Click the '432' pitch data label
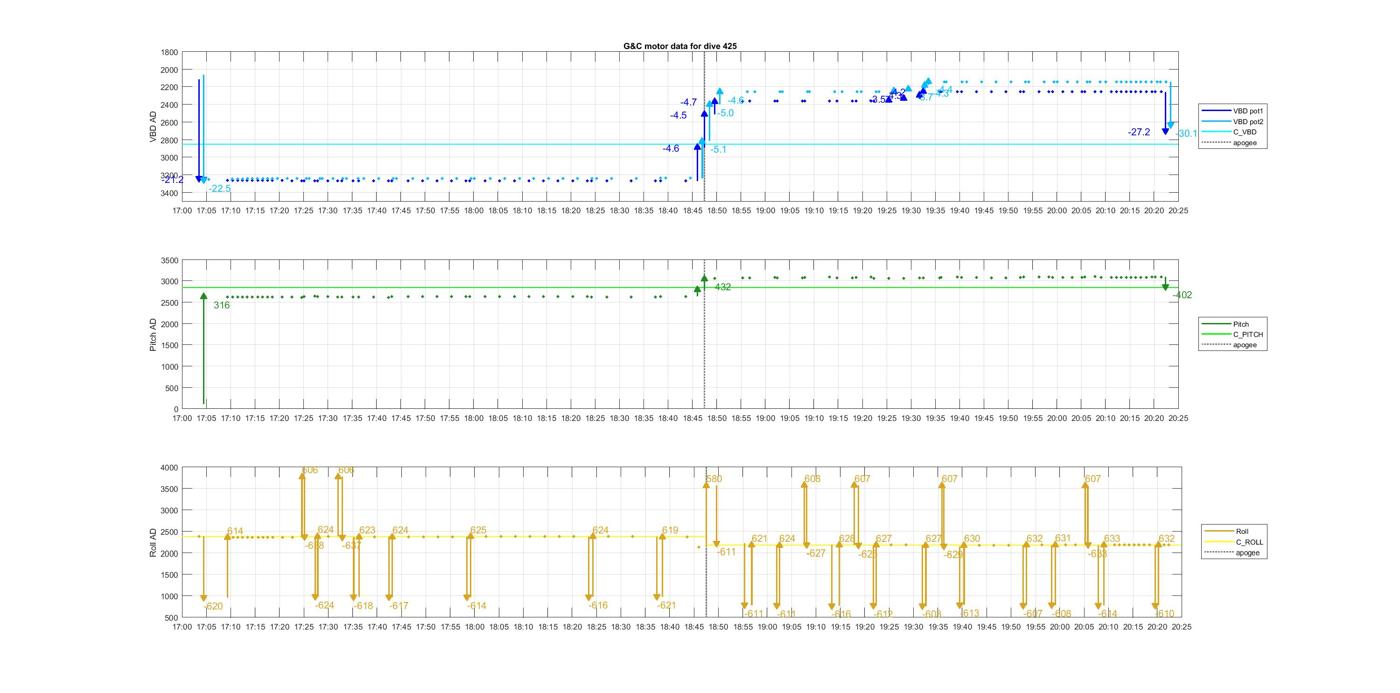 [x=722, y=287]
